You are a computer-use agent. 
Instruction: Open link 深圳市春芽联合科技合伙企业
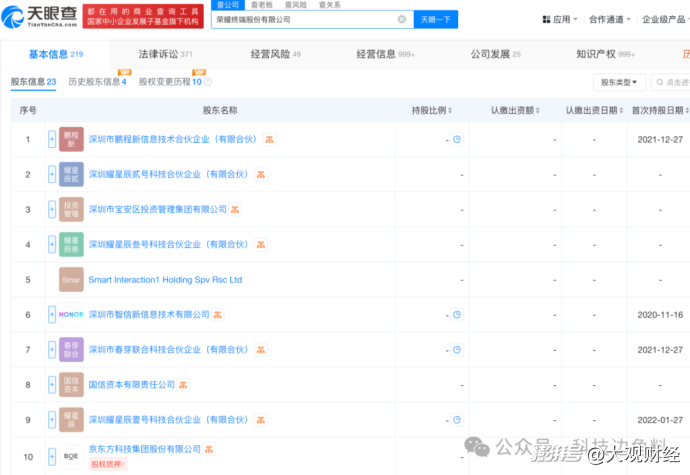click(x=169, y=350)
